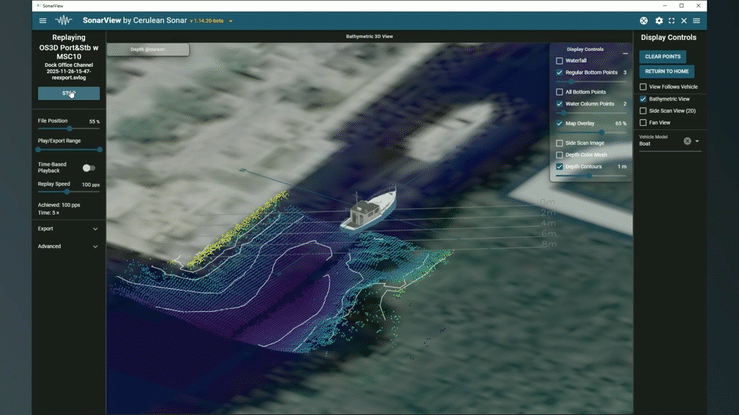Click the RETURN TO HOME button
The height and width of the screenshot is (415, 739).
tap(667, 72)
